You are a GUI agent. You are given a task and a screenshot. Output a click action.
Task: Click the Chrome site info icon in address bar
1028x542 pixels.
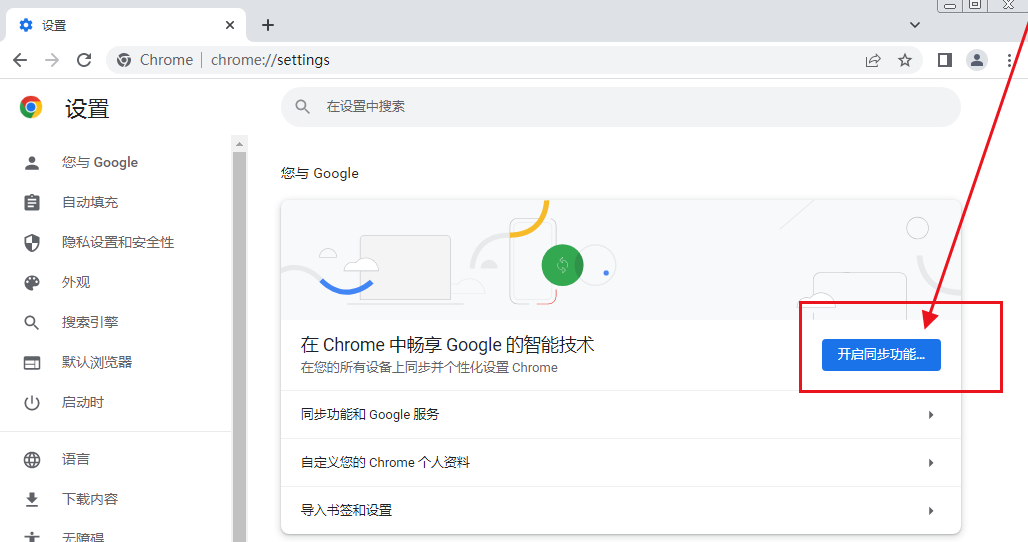(123, 60)
